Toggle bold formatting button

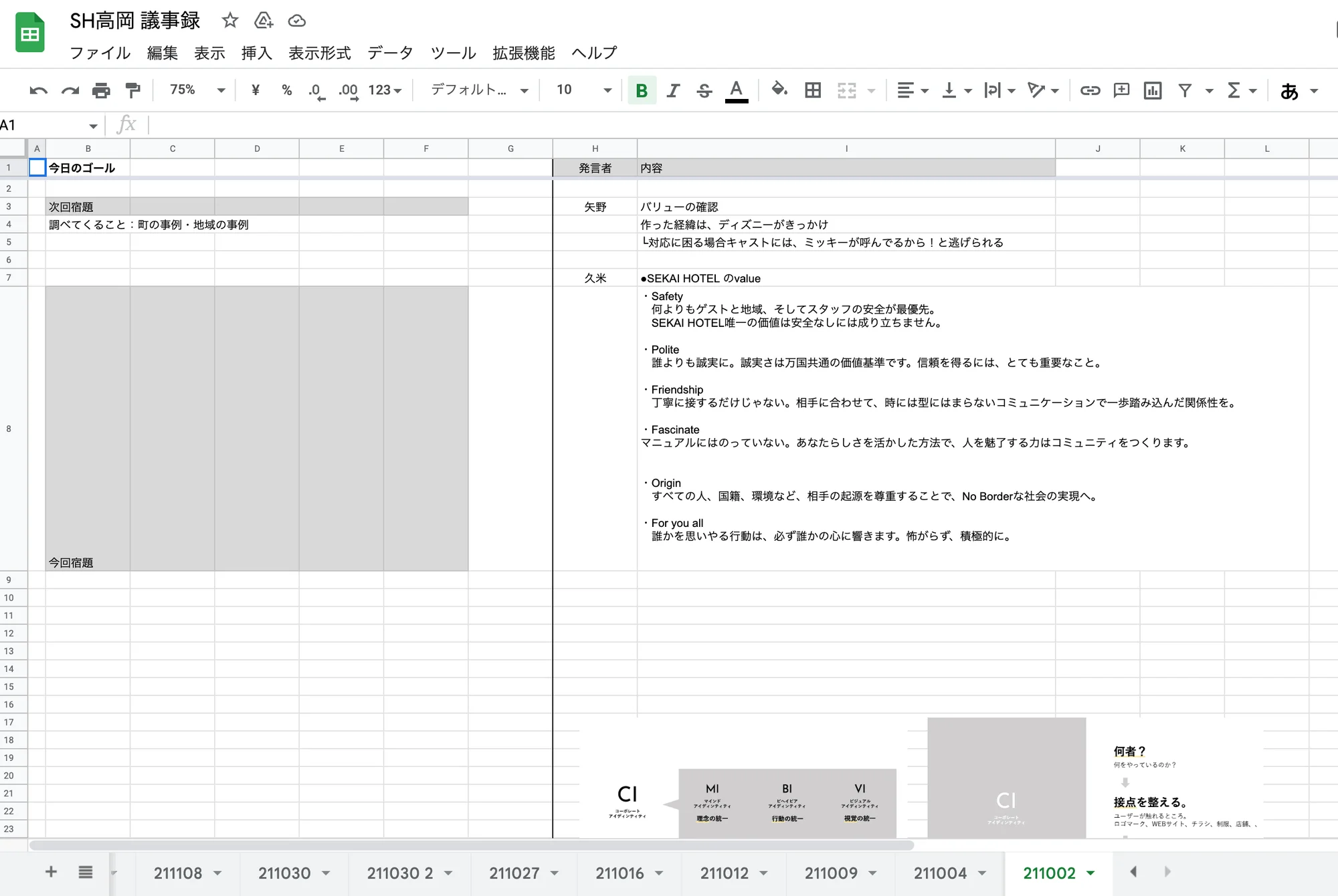click(x=642, y=90)
